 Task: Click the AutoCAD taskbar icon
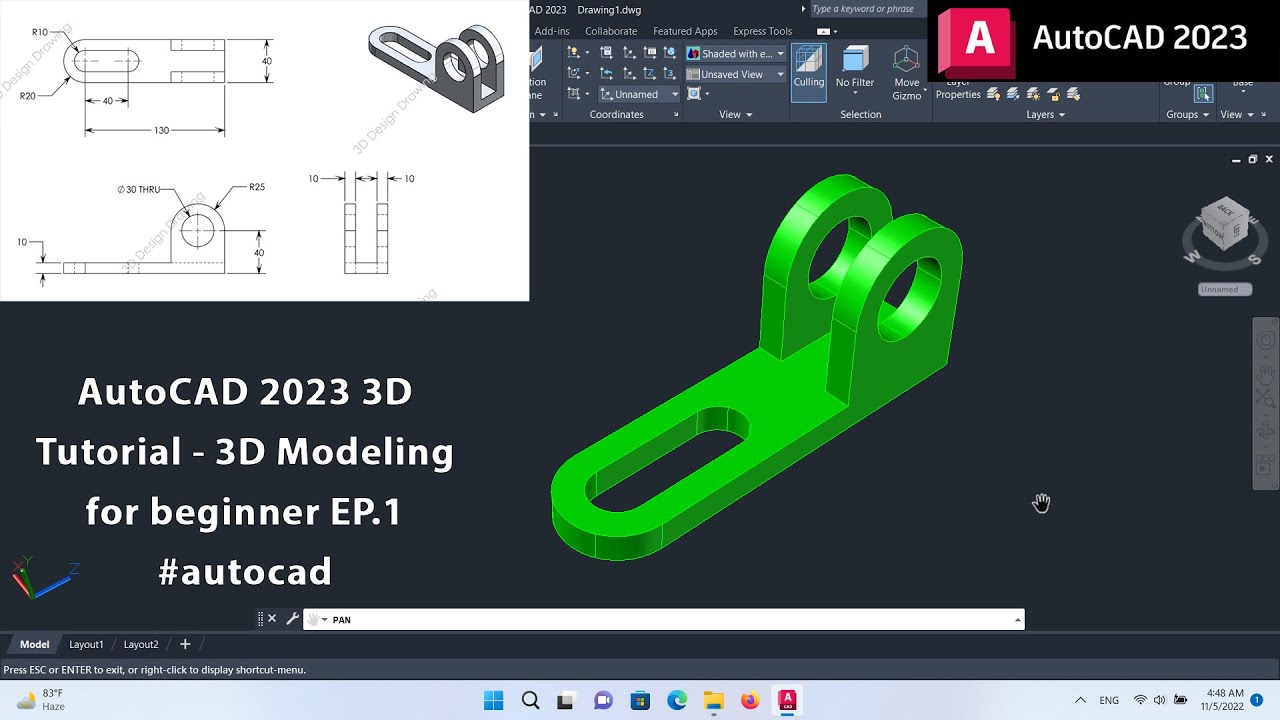point(787,701)
